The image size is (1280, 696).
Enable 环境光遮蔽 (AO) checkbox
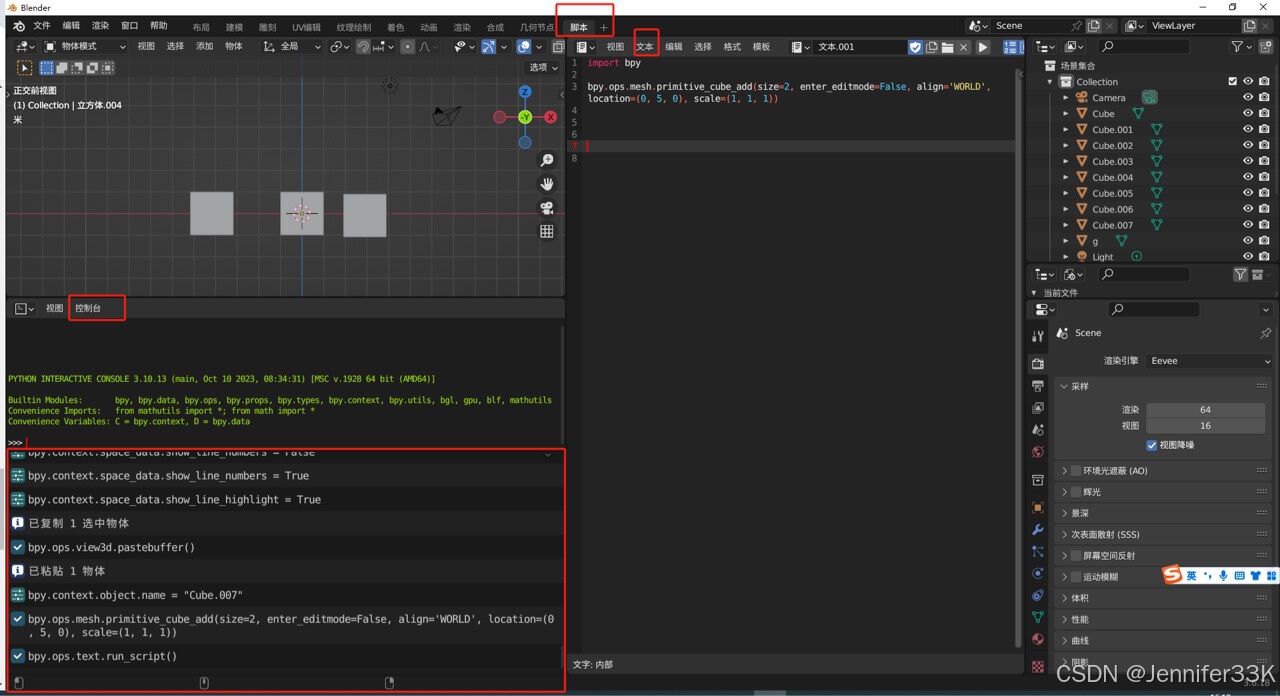coord(1076,471)
